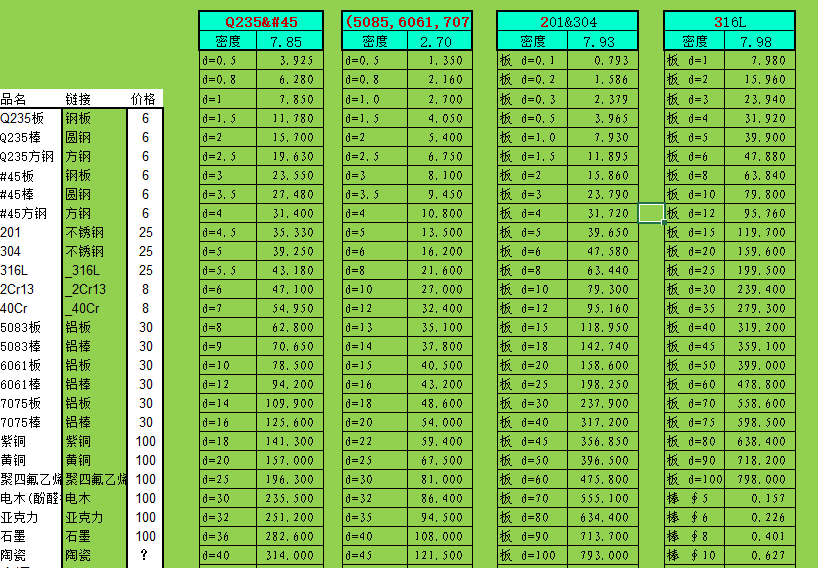Select the 5083棒 name cell
818x568 pixels.
[21, 347]
